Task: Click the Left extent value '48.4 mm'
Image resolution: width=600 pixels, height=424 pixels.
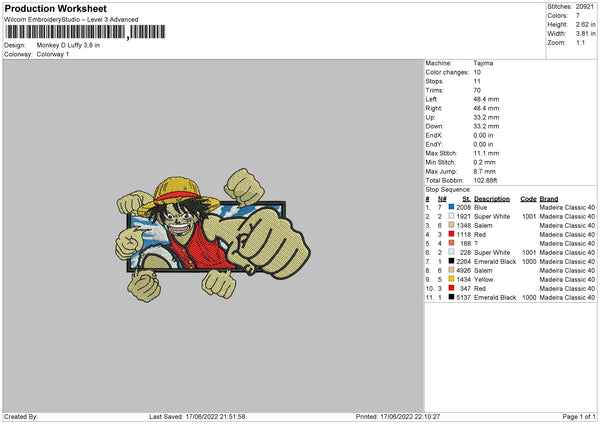Action: [x=486, y=99]
